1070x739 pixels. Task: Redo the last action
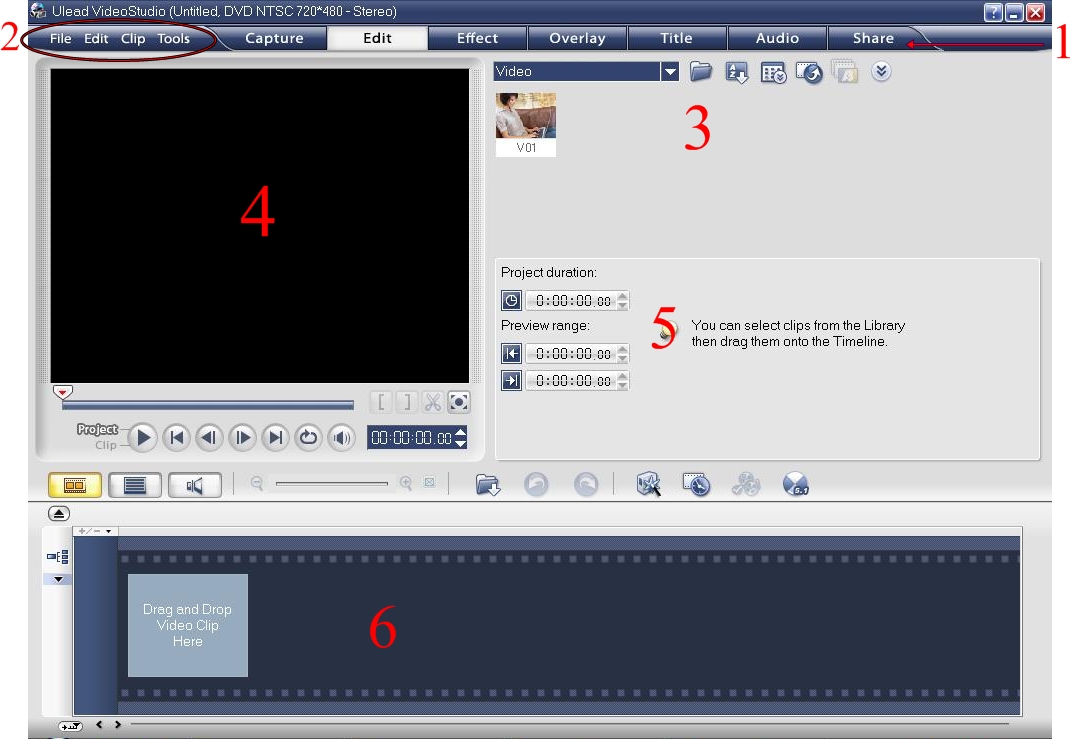(x=588, y=484)
